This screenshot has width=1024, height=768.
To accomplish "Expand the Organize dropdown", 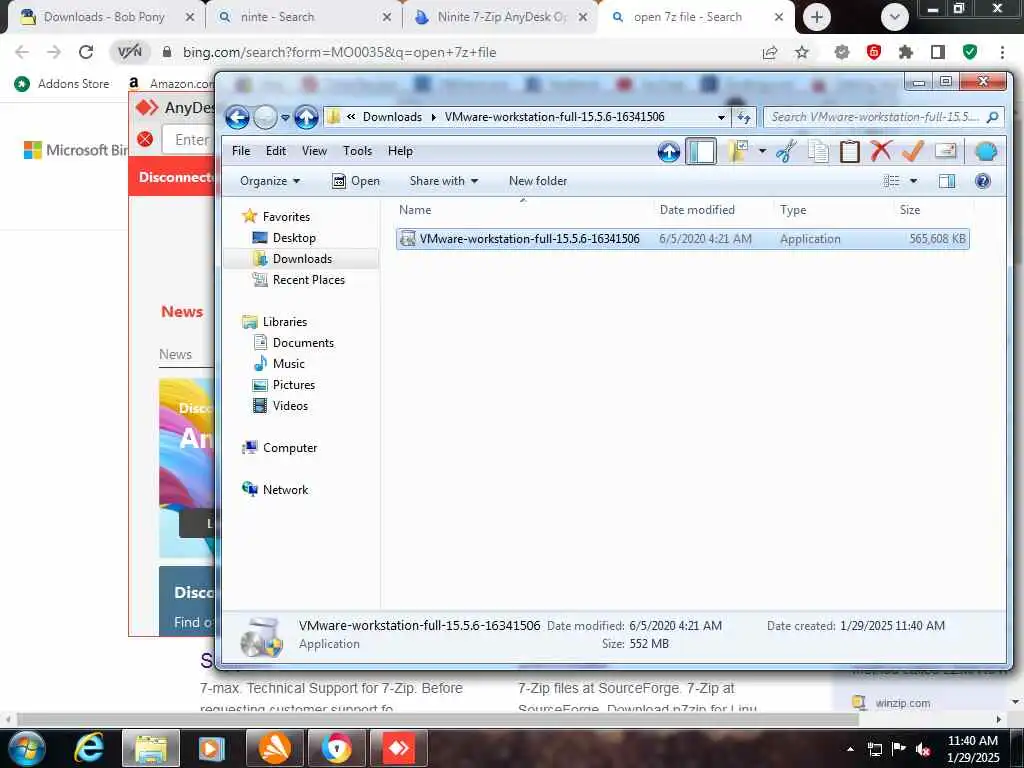I will (270, 181).
